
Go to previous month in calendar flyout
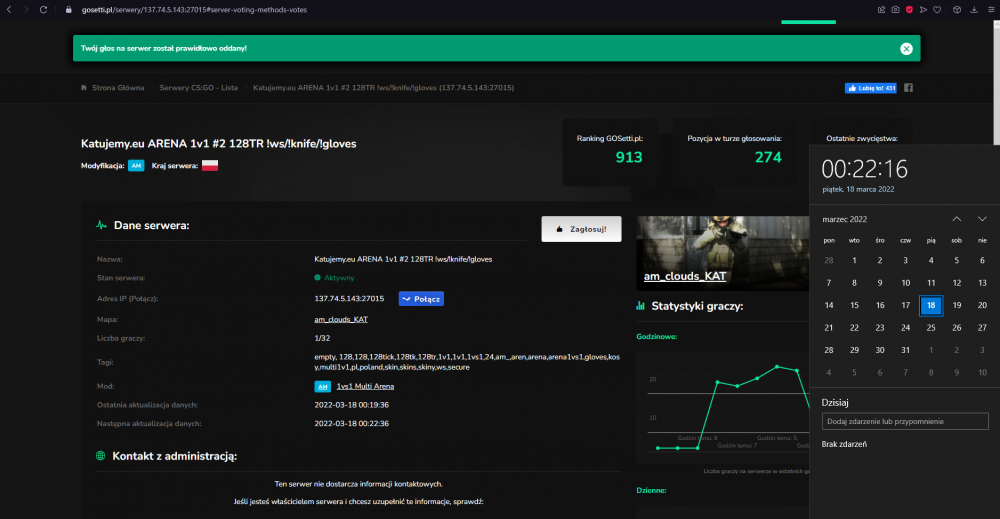[x=957, y=219]
